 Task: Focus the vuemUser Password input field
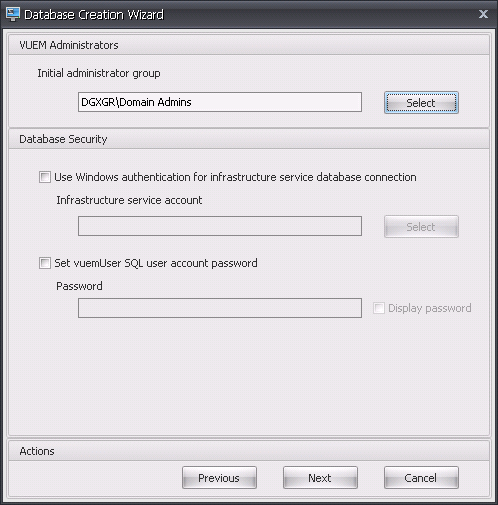point(220,308)
